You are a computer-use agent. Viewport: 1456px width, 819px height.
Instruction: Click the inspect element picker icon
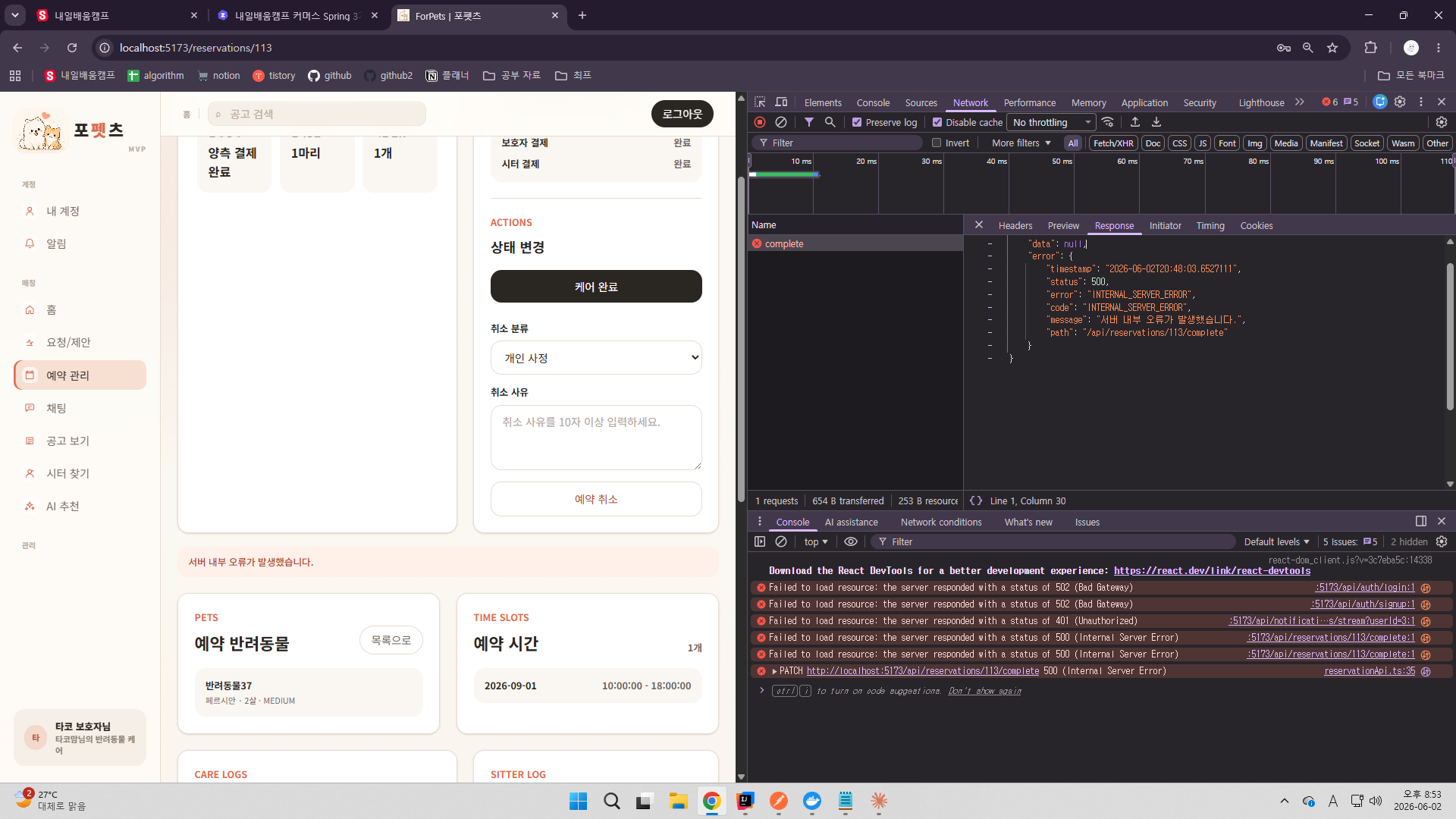click(x=760, y=102)
